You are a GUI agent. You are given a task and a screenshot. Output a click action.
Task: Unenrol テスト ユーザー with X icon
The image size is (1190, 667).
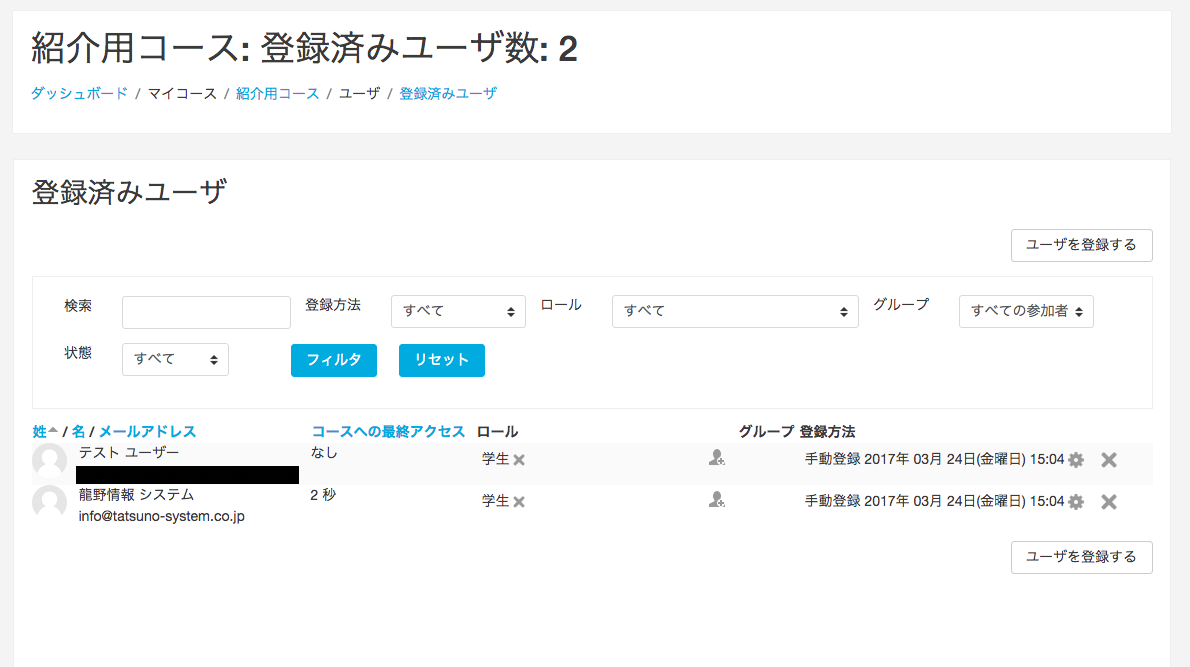coord(1108,460)
